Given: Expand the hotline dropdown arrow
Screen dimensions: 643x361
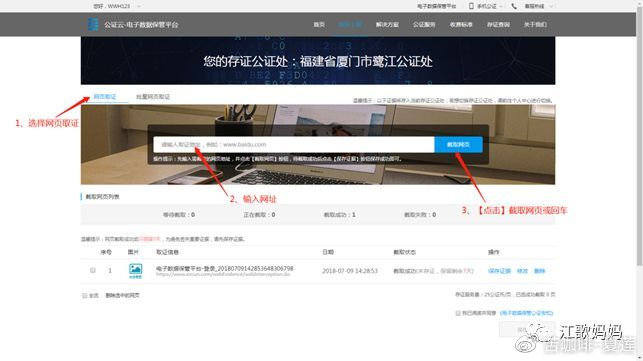Looking at the screenshot, I should pyautogui.click(x=551, y=7).
